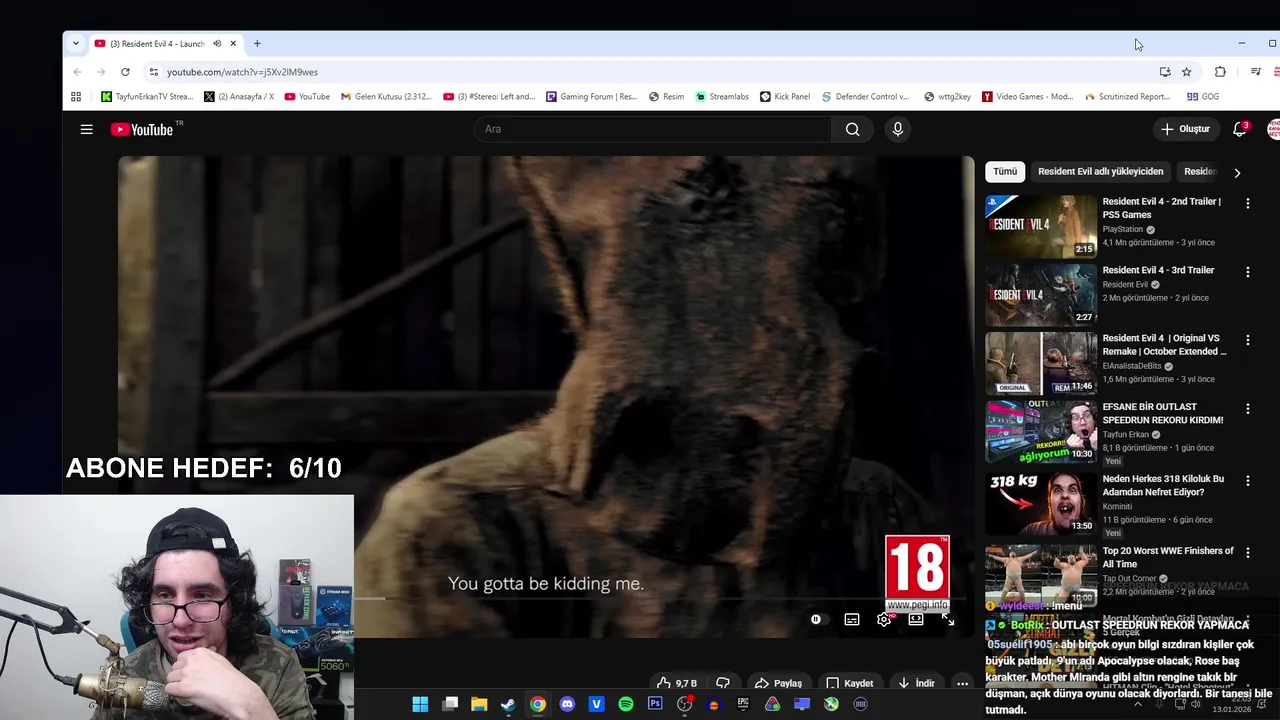Screen dimensions: 1280x720
Task: Select the Tümü filter chip
Action: 1005,171
